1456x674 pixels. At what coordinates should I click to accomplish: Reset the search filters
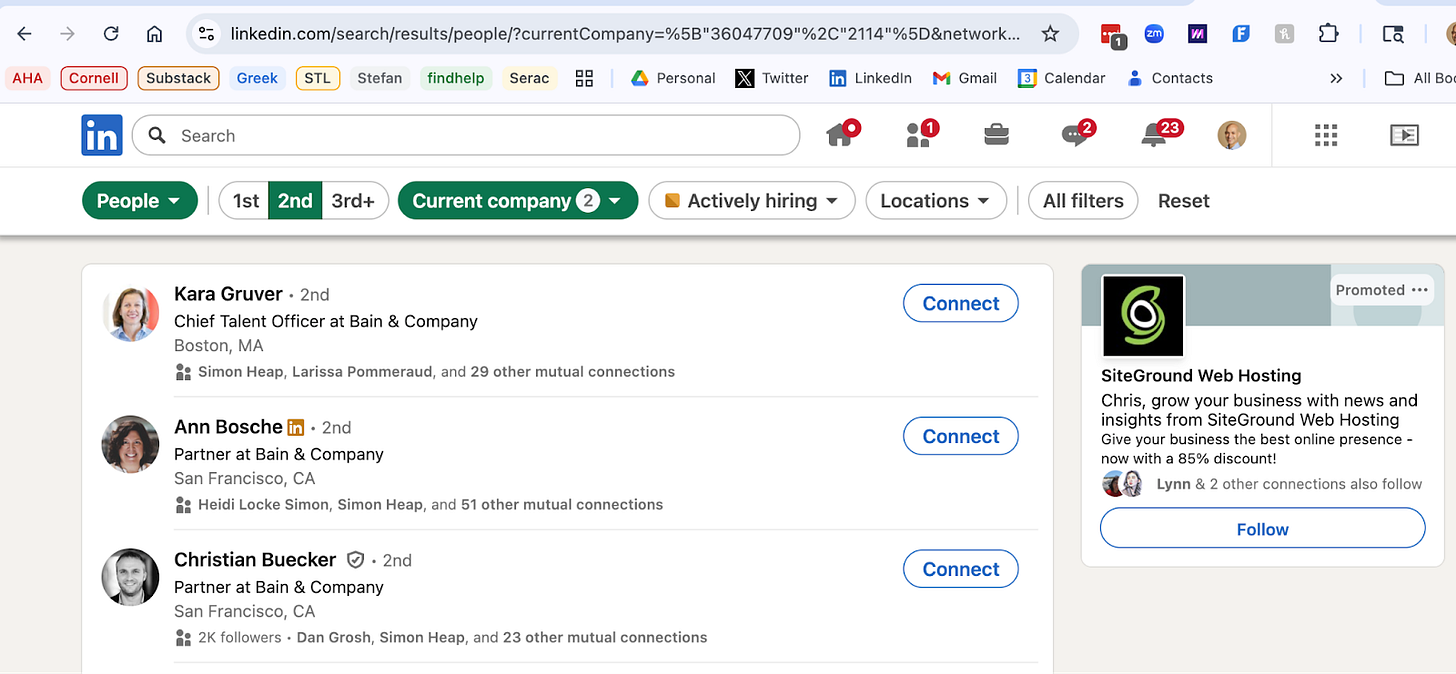coord(1184,201)
